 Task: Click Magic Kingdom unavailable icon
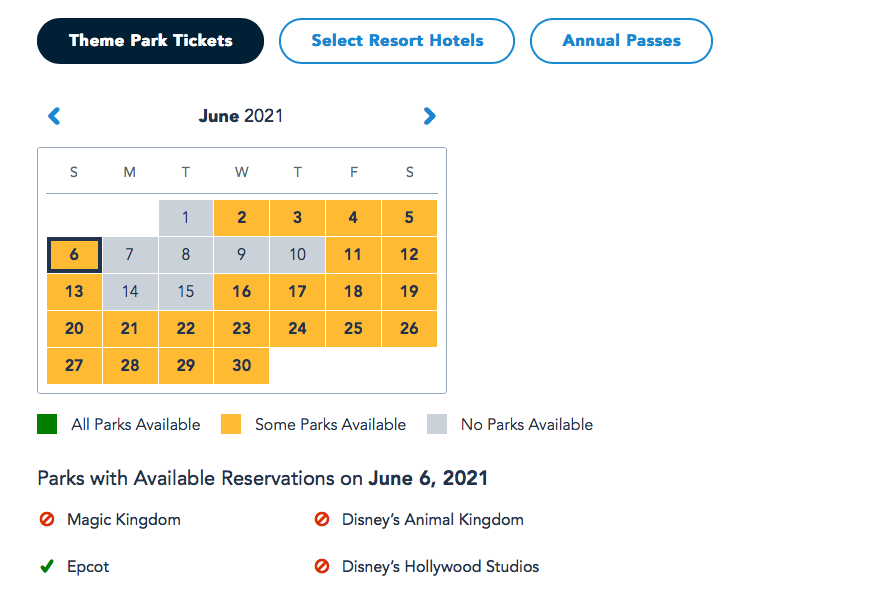pyautogui.click(x=46, y=520)
